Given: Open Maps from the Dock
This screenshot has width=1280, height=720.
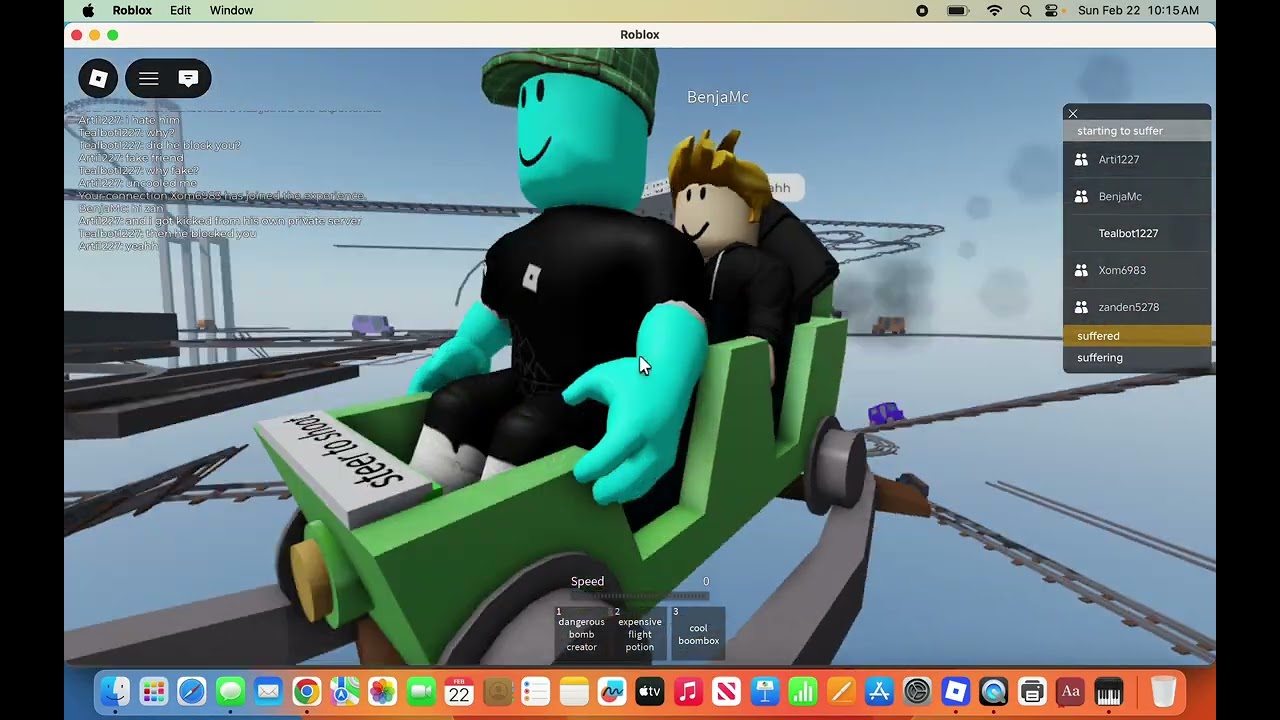Looking at the screenshot, I should click(x=345, y=691).
